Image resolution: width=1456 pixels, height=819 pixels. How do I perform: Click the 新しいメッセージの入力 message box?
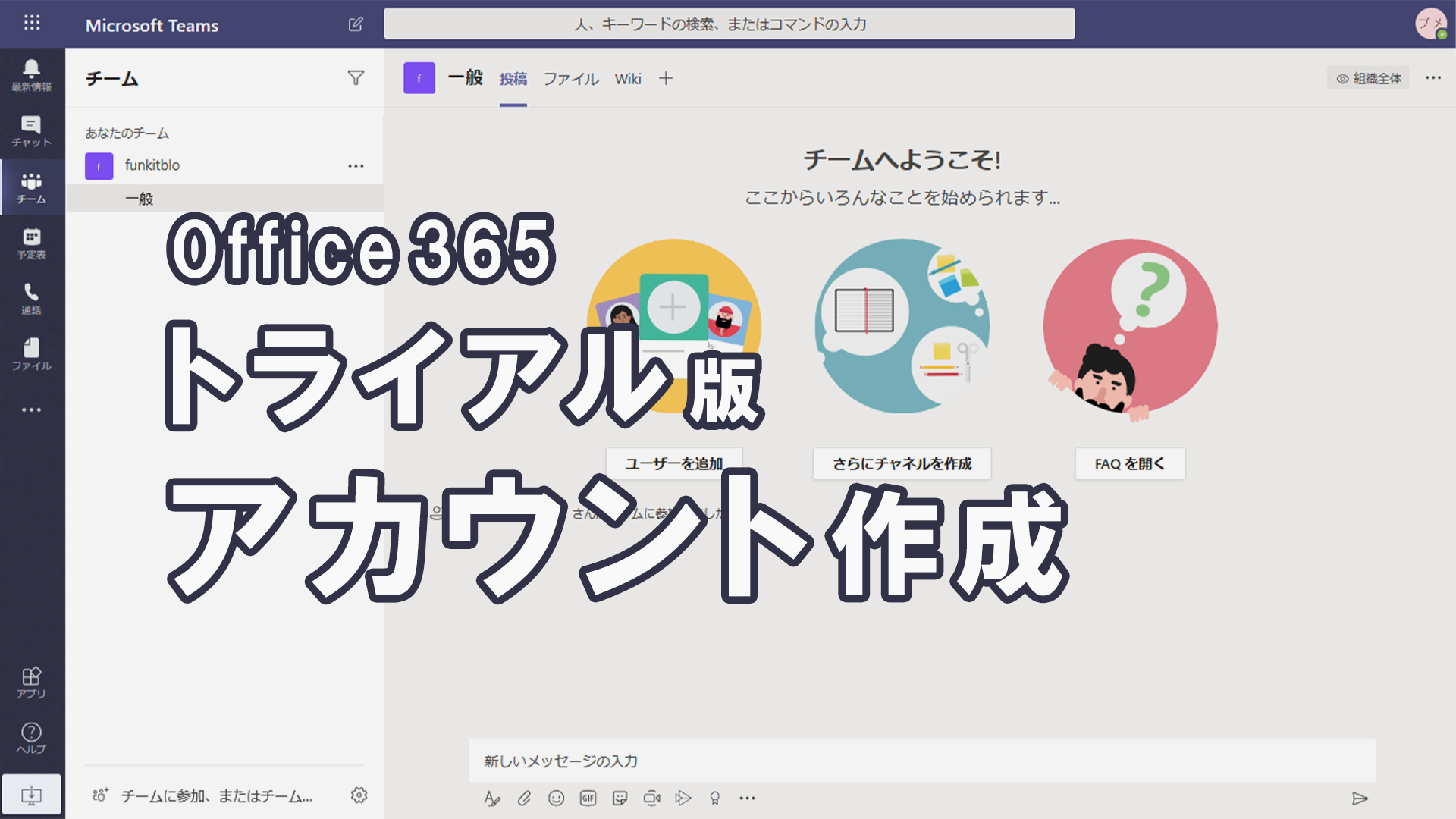pos(922,761)
